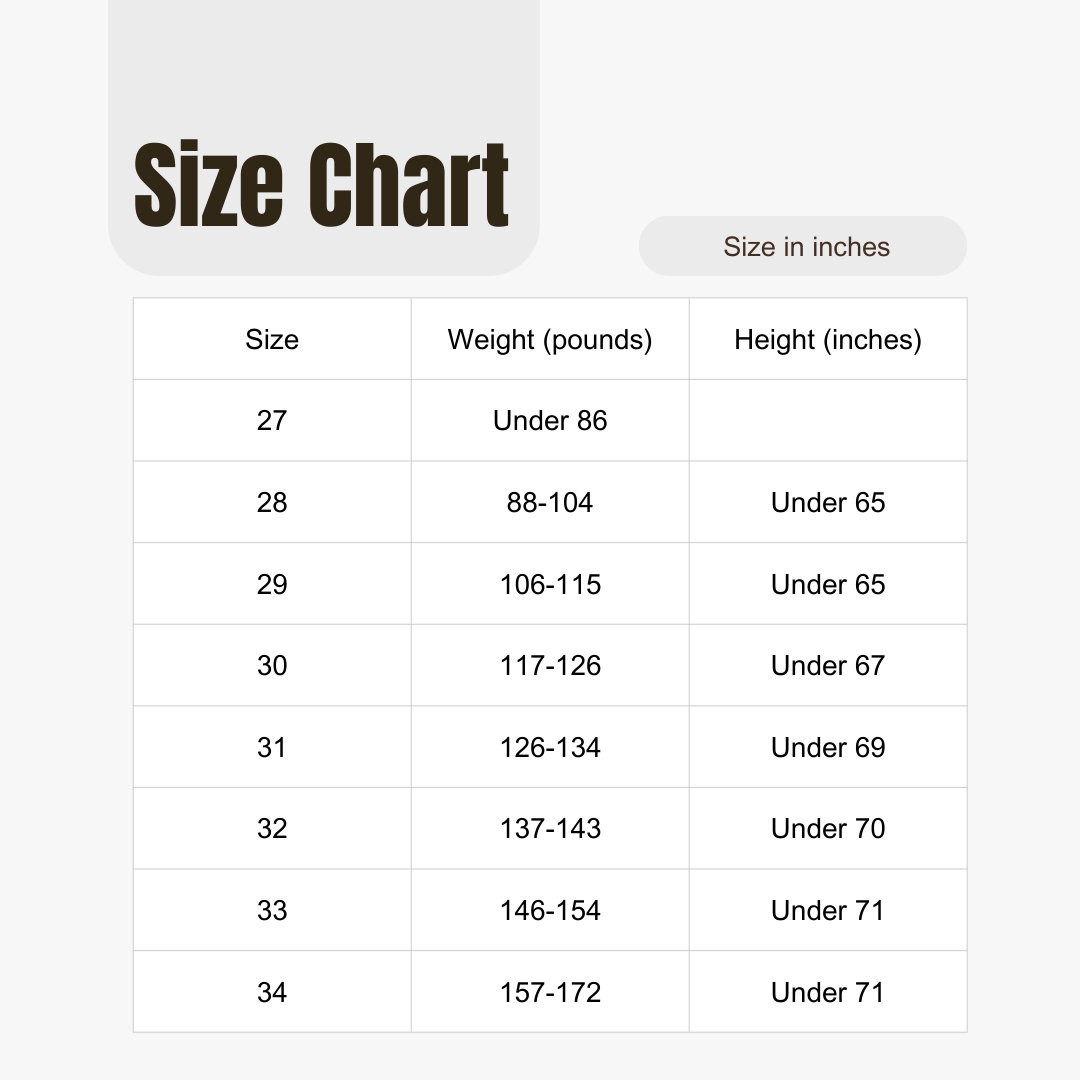This screenshot has height=1080, width=1080.
Task: Click the Size column header
Action: 272,339
